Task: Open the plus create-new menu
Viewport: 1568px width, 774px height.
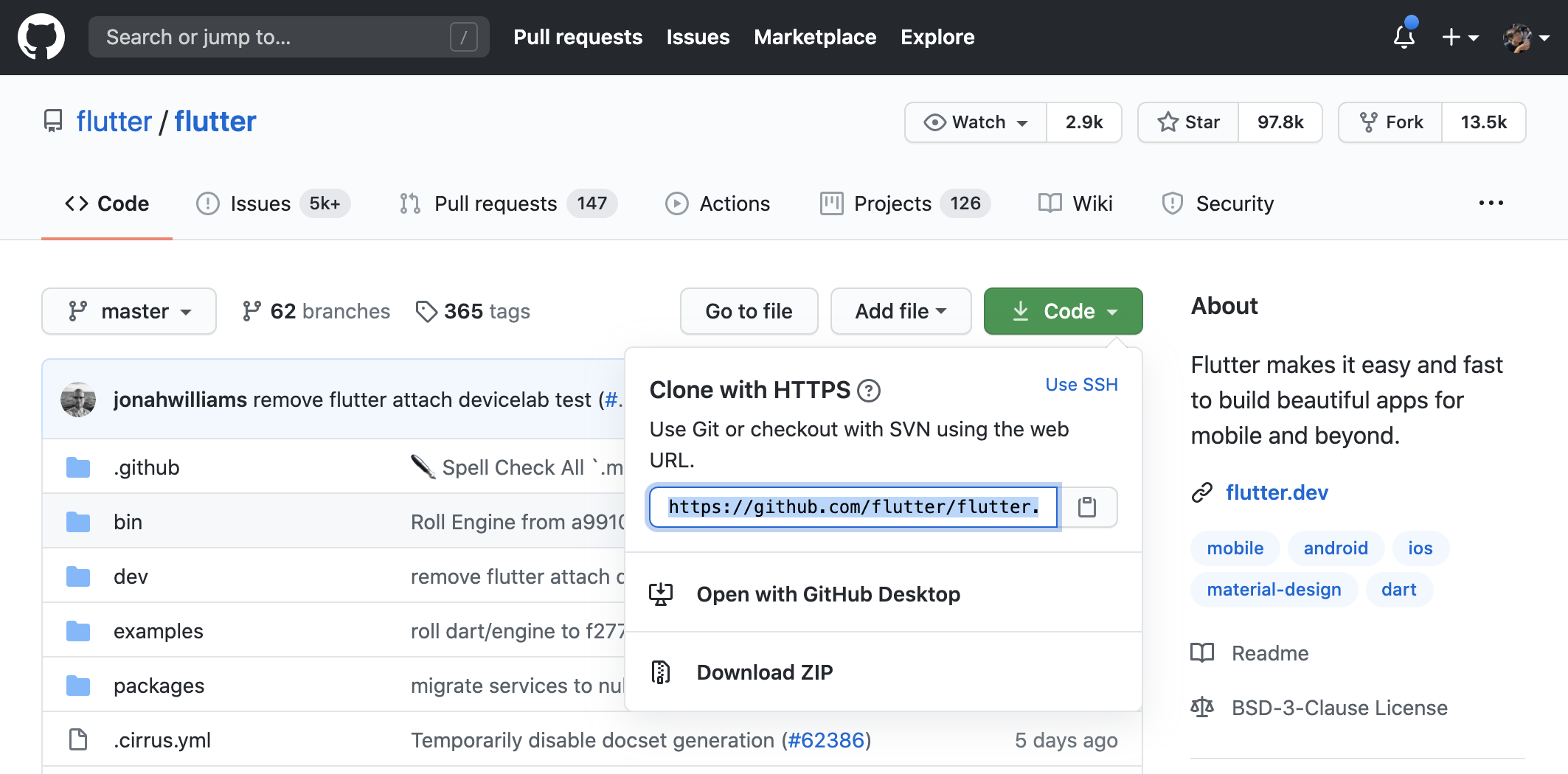Action: (x=1460, y=37)
